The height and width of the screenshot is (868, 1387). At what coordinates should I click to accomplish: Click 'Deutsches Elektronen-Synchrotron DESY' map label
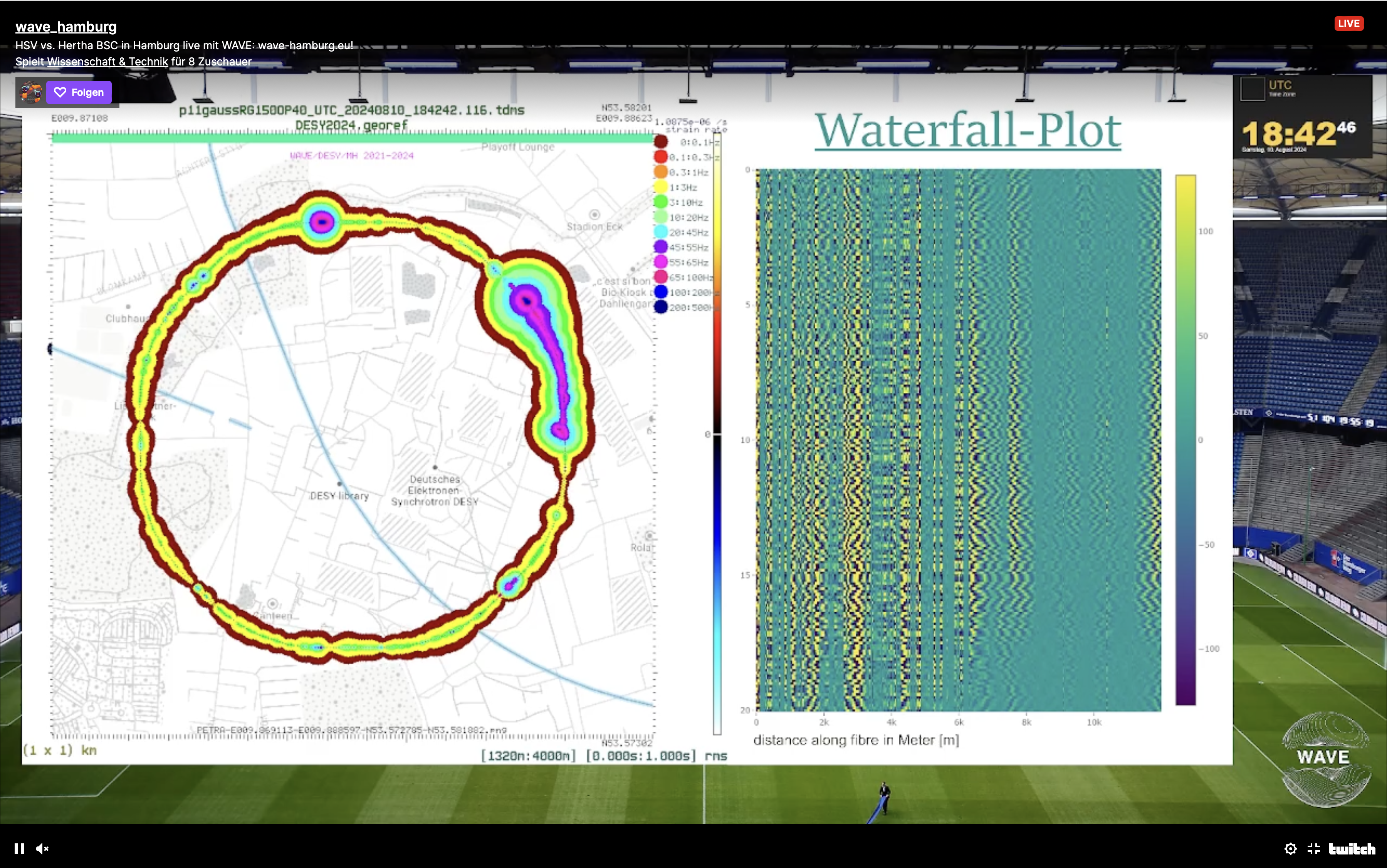[435, 490]
